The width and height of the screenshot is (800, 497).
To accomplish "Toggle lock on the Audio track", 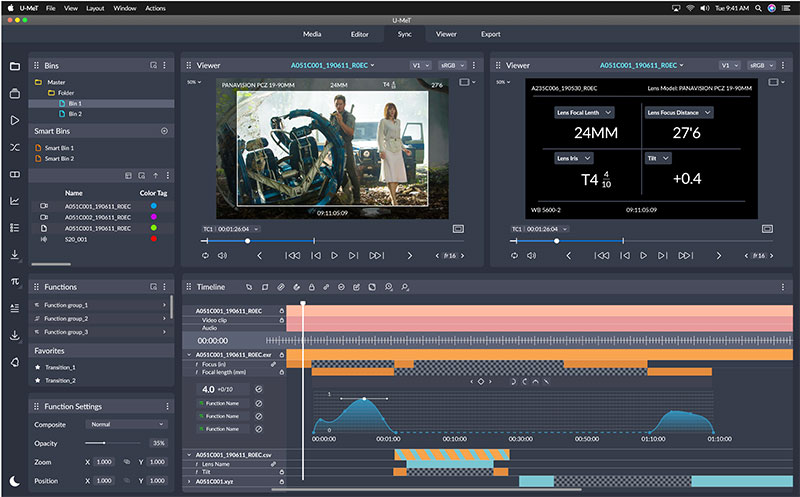I will pyautogui.click(x=282, y=328).
